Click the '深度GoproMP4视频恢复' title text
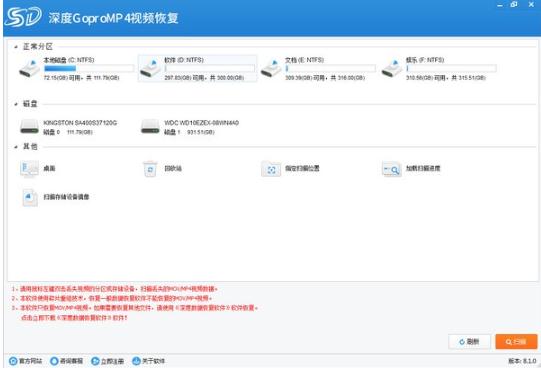 click(113, 18)
